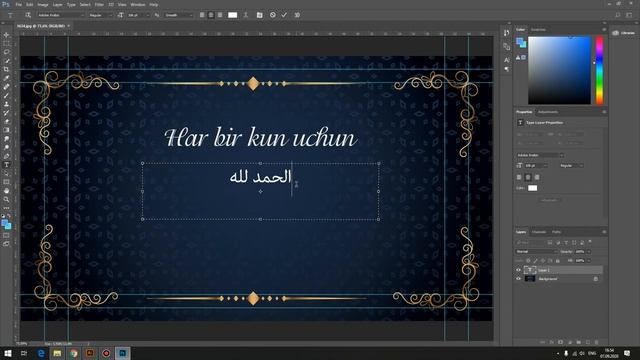
Task: Switch to the Channels tab
Action: pos(539,232)
